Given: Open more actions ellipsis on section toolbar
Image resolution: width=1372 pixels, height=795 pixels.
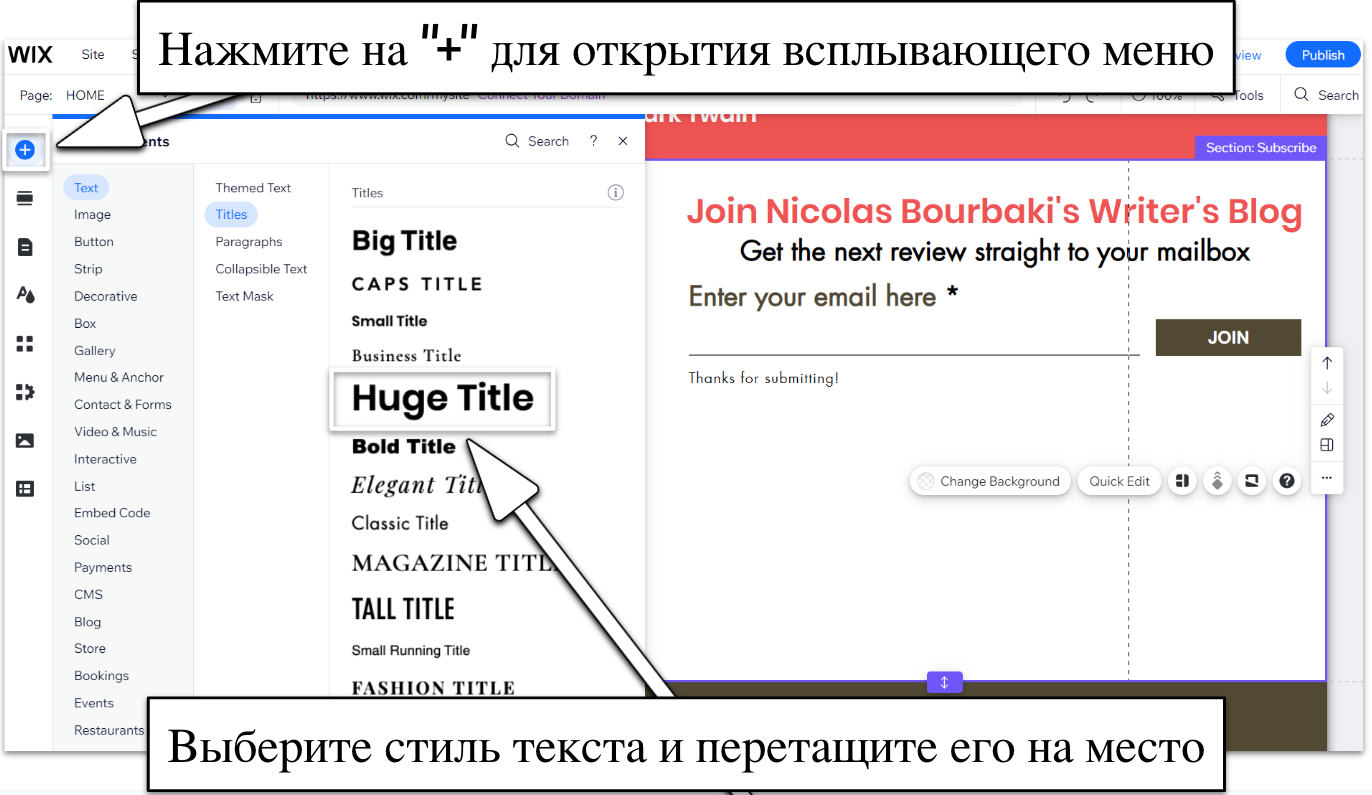Looking at the screenshot, I should click(x=1327, y=478).
